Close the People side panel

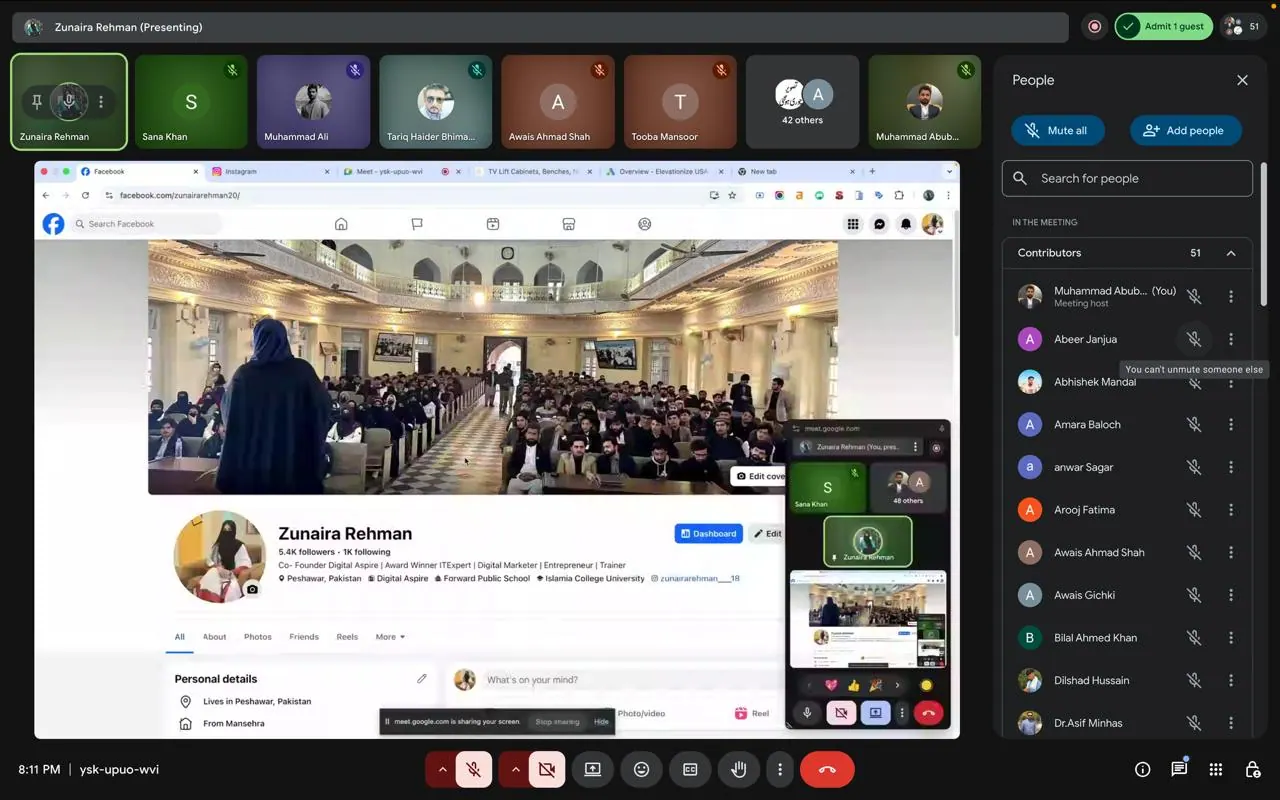1242,80
